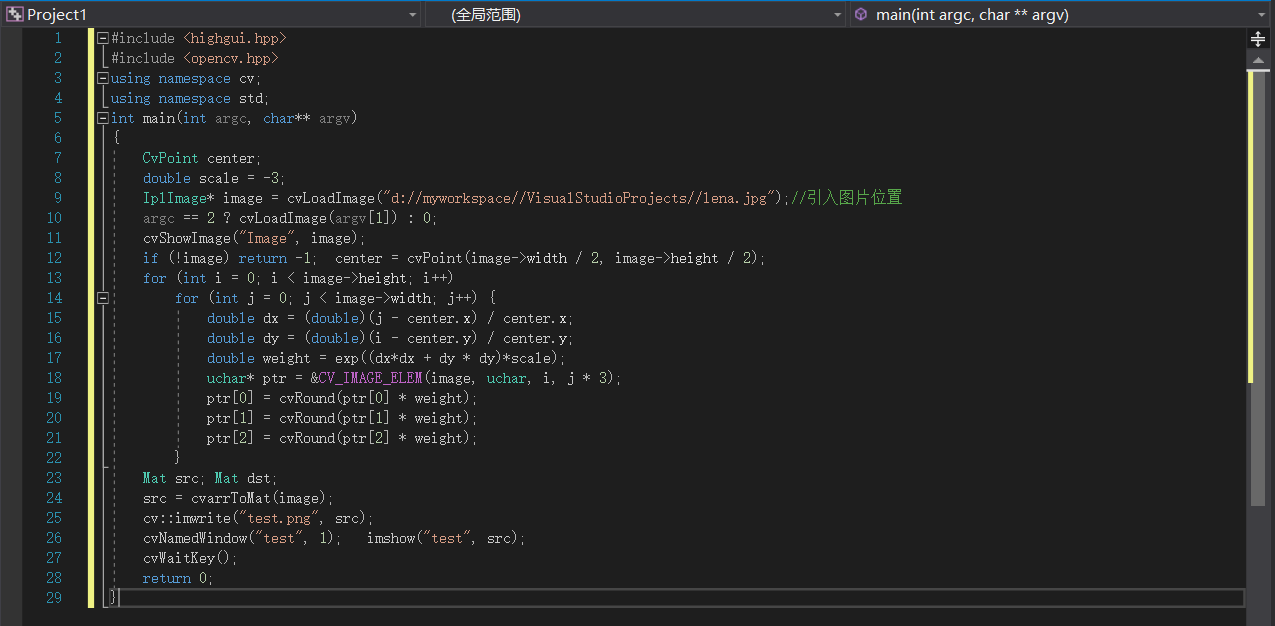Click the 'center = cvPoint(...)' assignment

click(x=550, y=258)
